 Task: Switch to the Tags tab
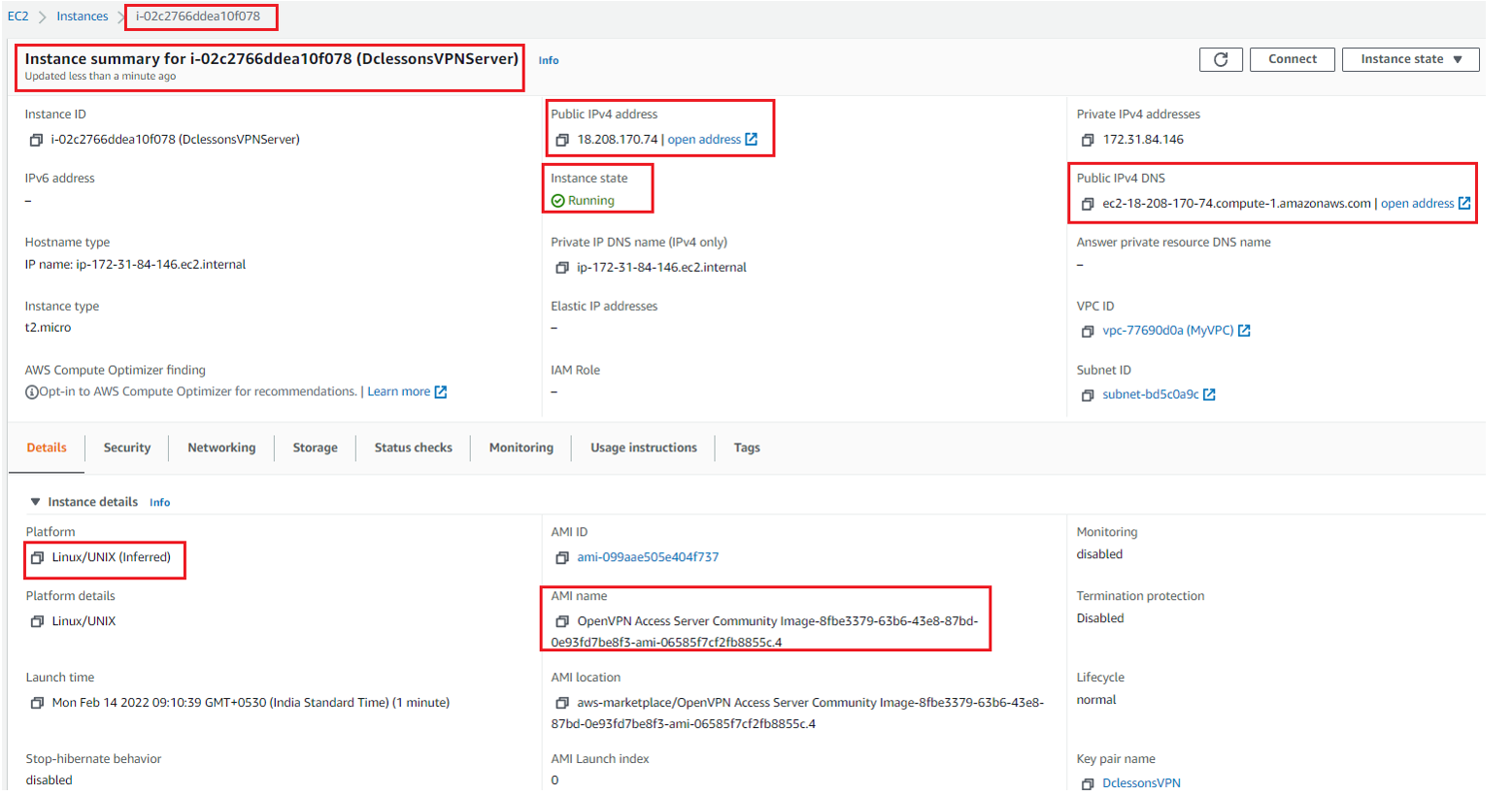(x=747, y=448)
